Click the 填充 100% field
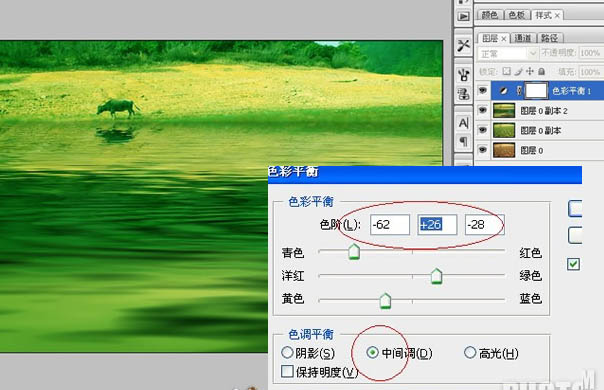Screen dimensions: 604x390 590,72
